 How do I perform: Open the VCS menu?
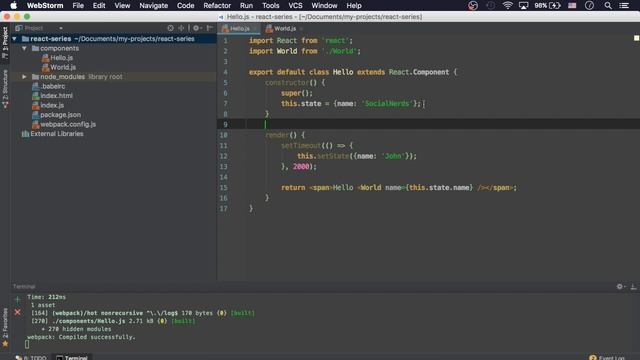(295, 6)
